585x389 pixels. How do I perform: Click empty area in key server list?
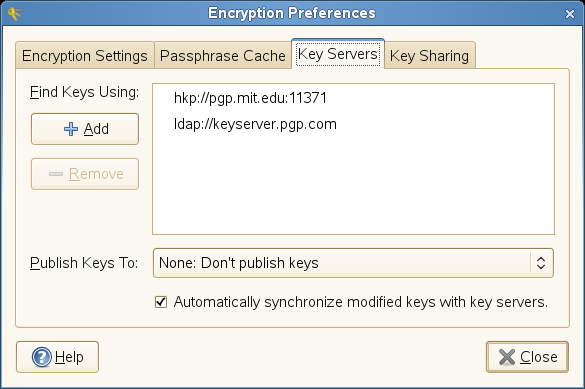(x=353, y=185)
